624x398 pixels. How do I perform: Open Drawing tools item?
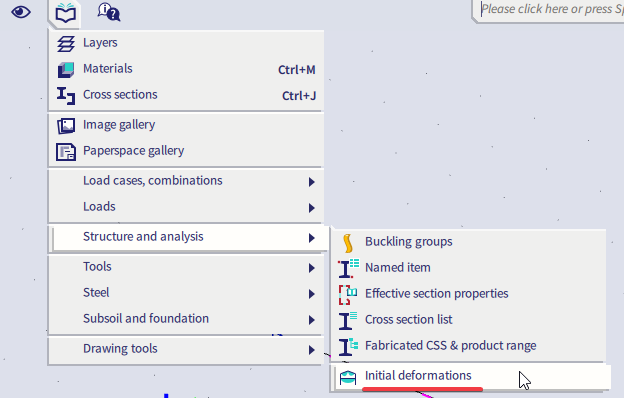[186, 349]
